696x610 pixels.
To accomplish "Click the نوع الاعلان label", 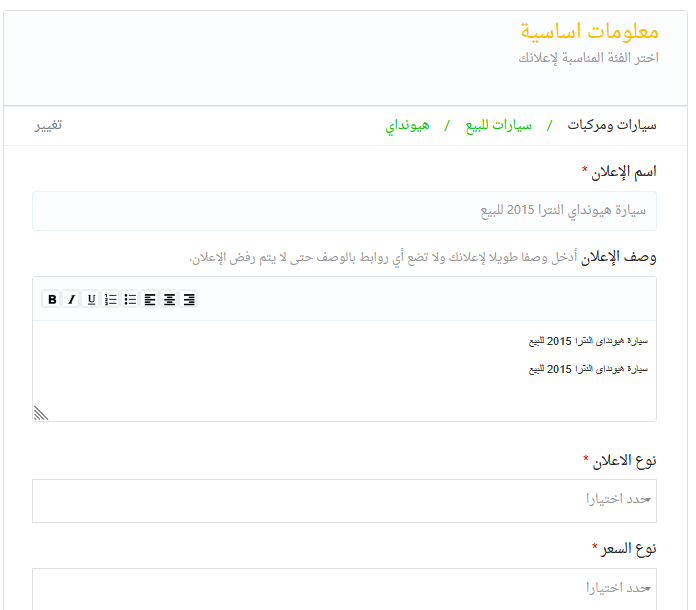I will [x=624, y=461].
